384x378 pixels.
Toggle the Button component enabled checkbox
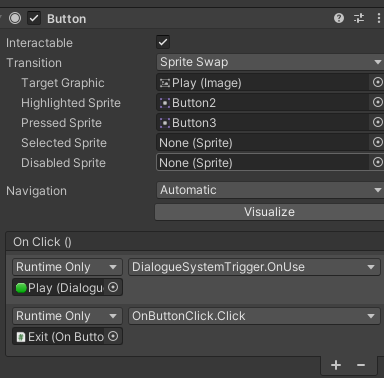34,18
